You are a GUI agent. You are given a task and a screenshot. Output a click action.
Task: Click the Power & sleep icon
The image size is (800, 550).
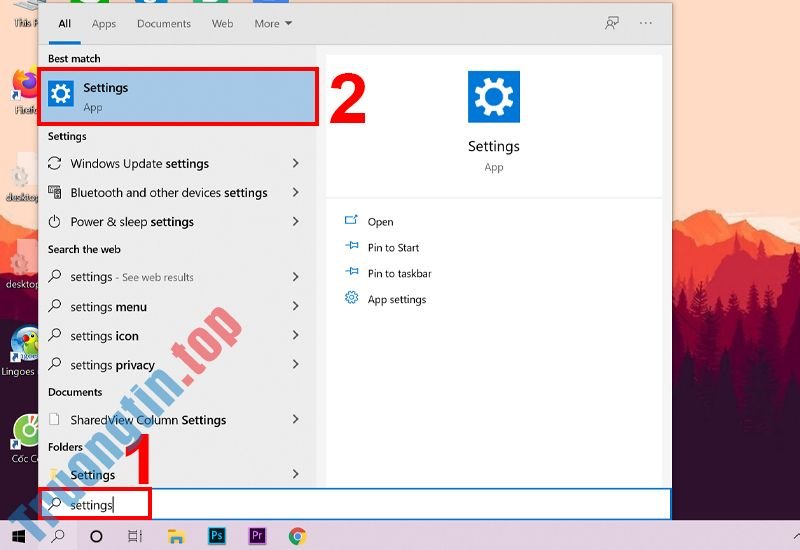(x=55, y=221)
